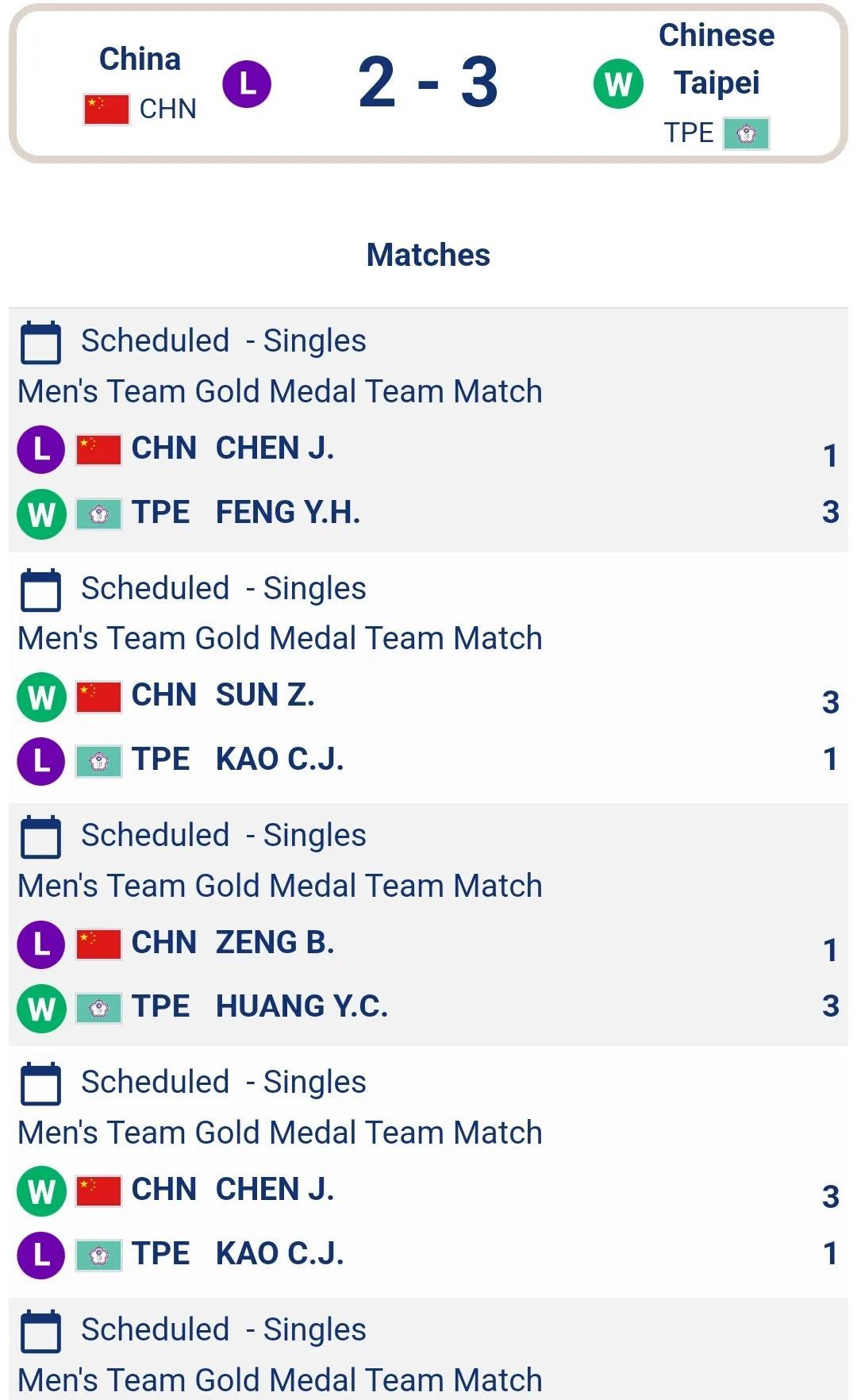The width and height of the screenshot is (857, 1400).
Task: Click the green W badge next to SUN Z.
Action: tap(41, 697)
